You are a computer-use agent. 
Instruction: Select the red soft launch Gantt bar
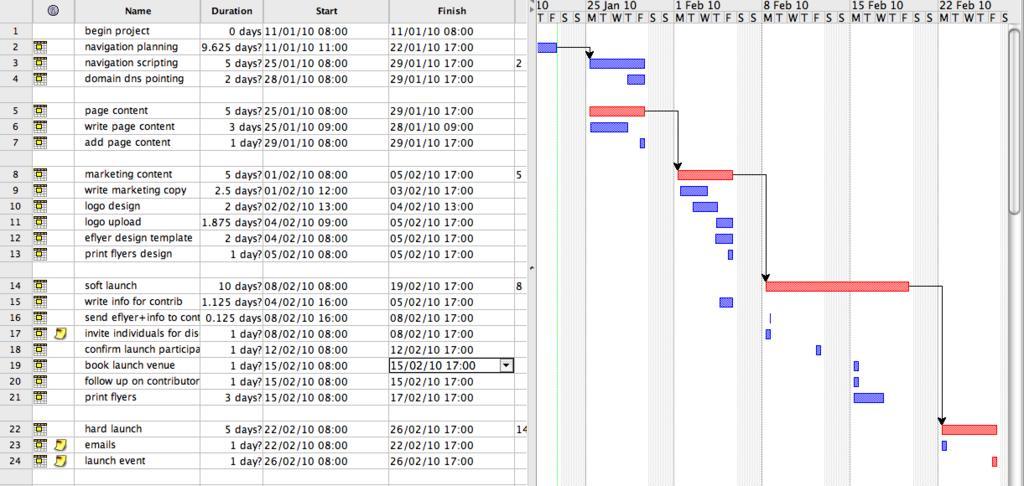click(837, 286)
